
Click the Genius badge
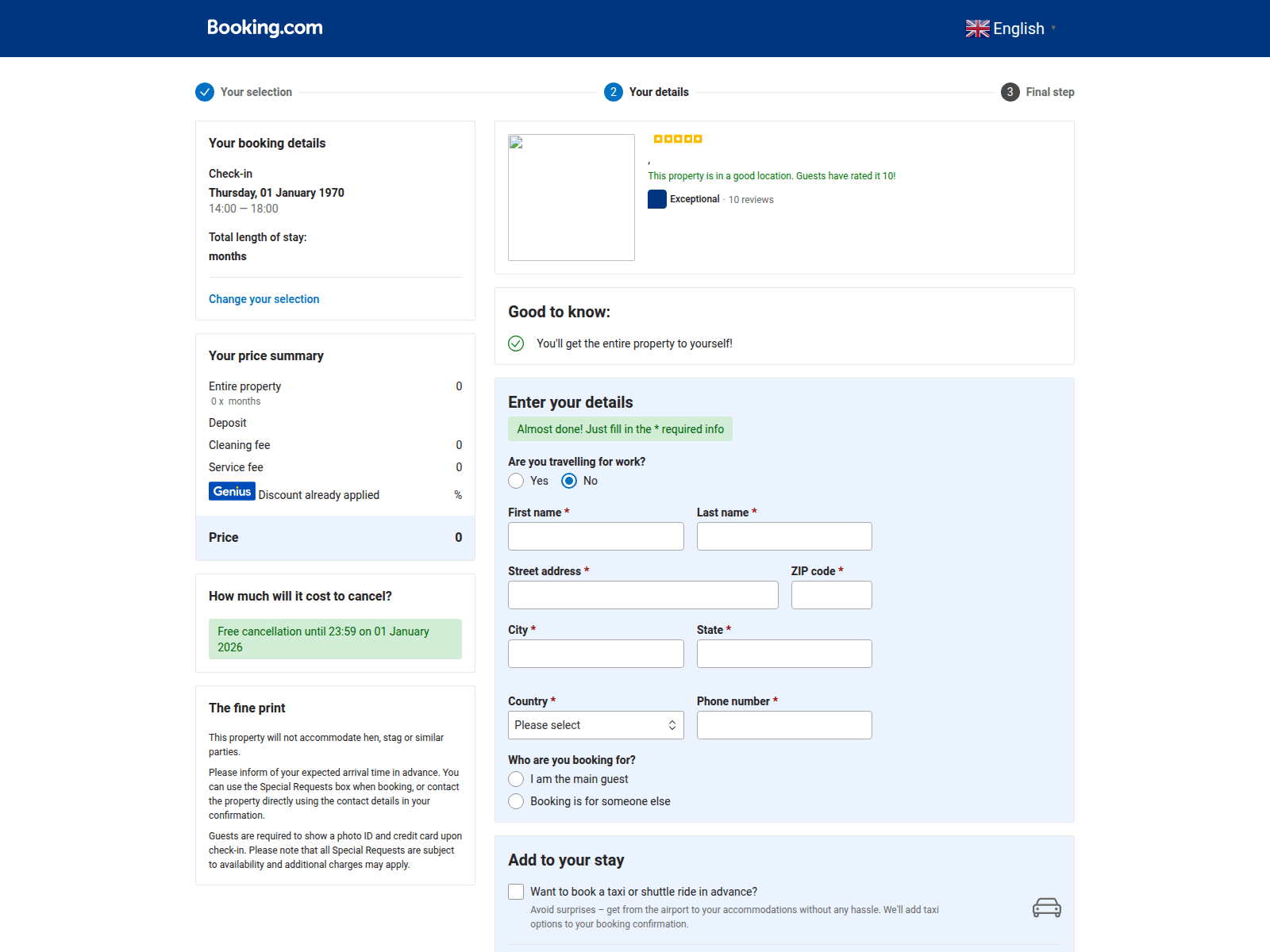pyautogui.click(x=232, y=491)
